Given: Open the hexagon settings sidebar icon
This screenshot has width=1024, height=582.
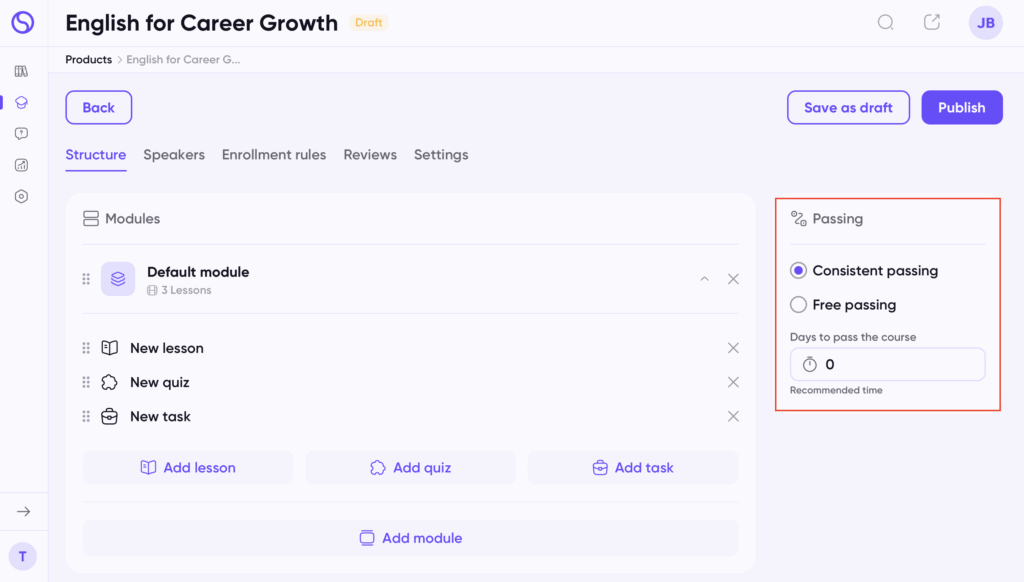Looking at the screenshot, I should pyautogui.click(x=22, y=197).
